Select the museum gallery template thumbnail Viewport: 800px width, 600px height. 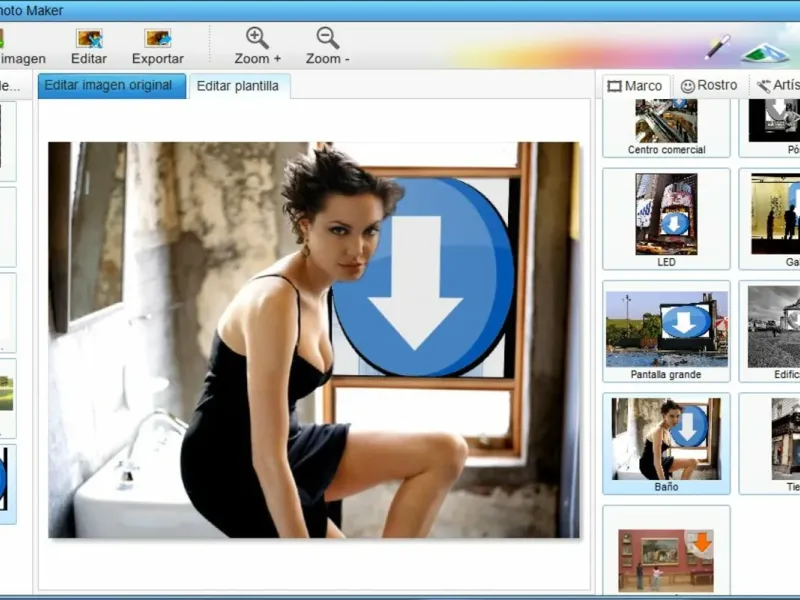click(666, 560)
